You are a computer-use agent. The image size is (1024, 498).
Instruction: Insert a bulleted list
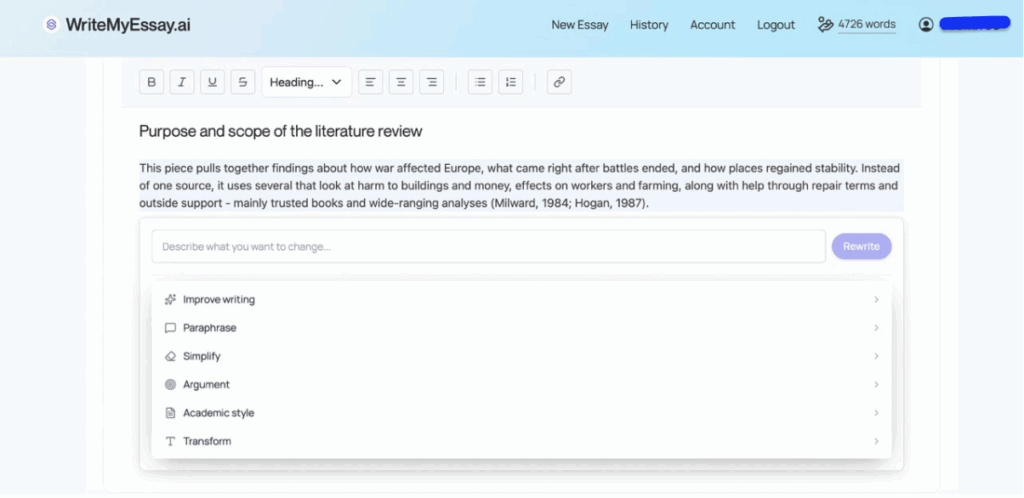(x=480, y=83)
